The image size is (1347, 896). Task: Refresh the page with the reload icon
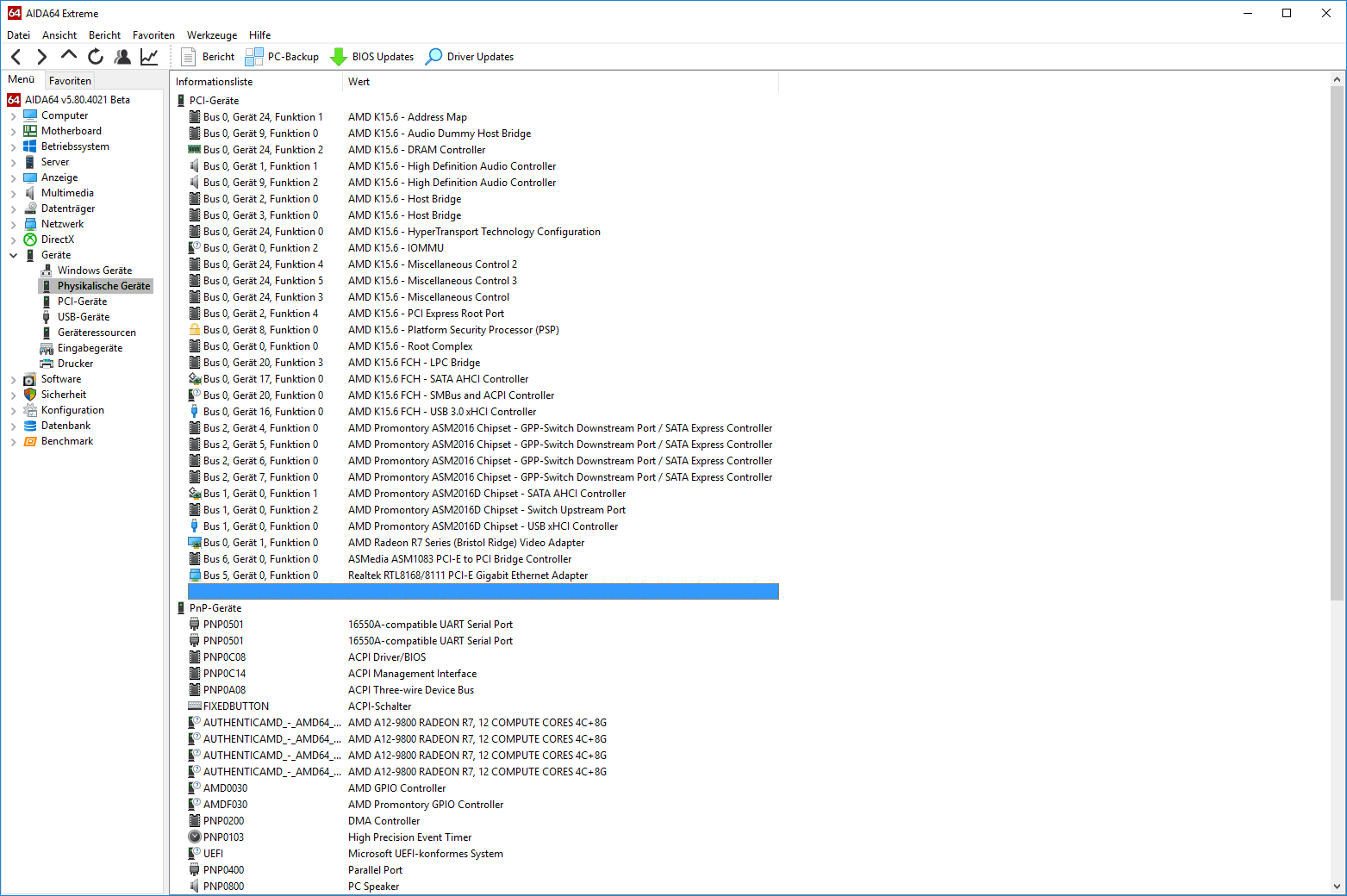coord(96,57)
